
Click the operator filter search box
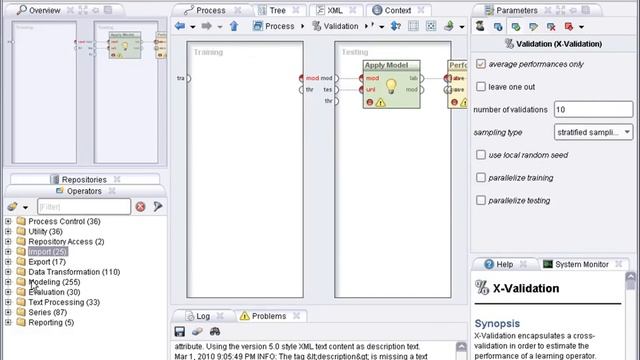pyautogui.click(x=84, y=207)
